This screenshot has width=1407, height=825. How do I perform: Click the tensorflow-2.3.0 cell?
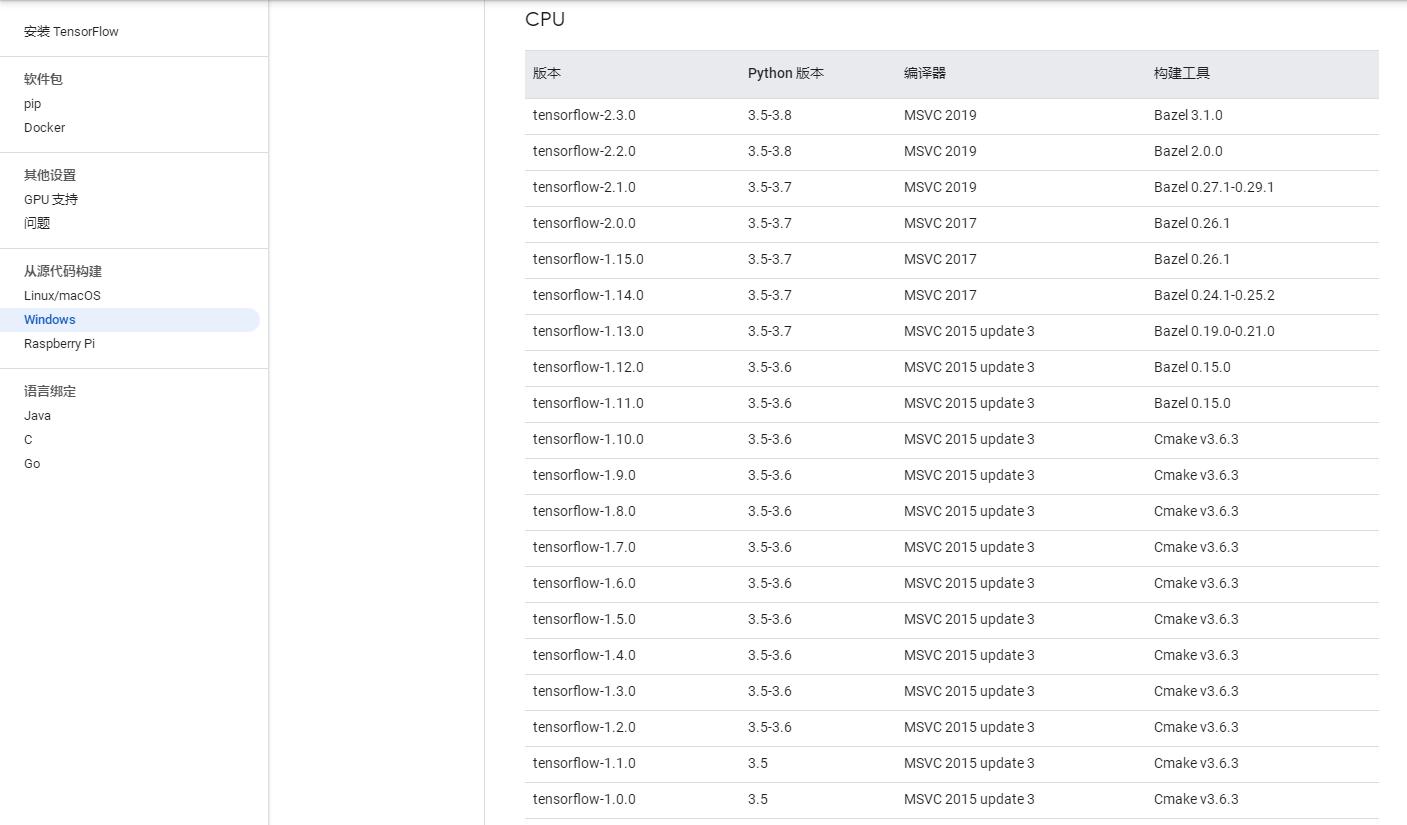(584, 115)
